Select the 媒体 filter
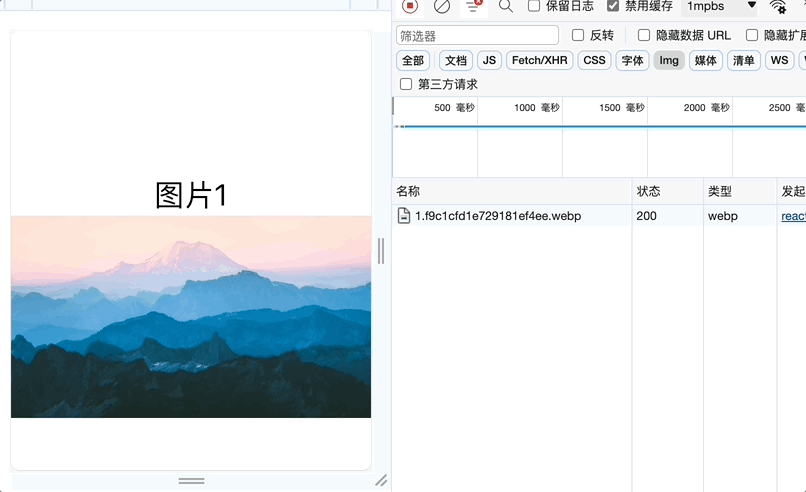806x492 pixels. [x=705, y=61]
